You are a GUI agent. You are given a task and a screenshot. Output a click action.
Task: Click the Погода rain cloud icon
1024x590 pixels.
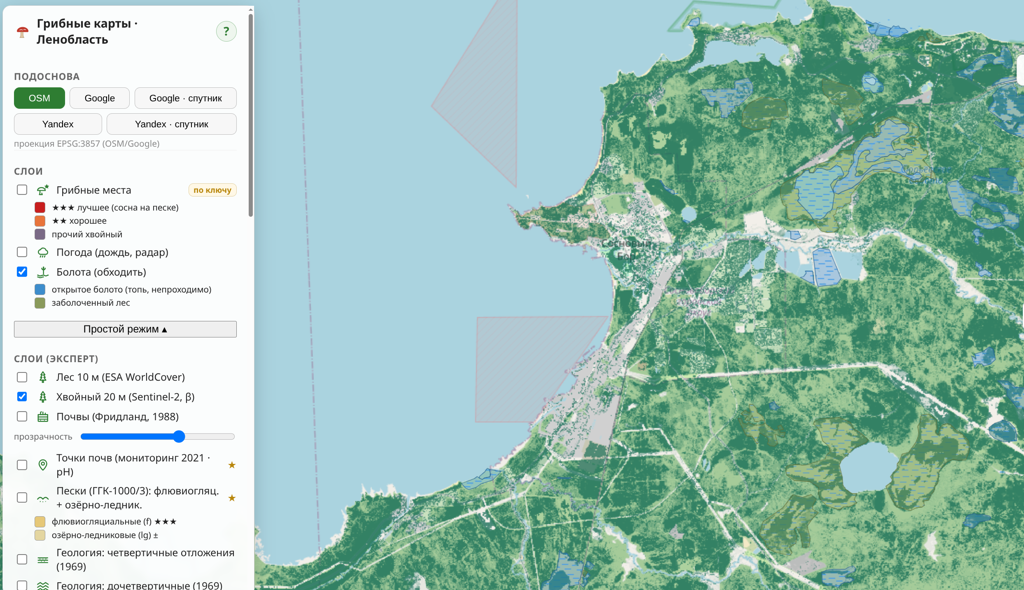pyautogui.click(x=42, y=252)
